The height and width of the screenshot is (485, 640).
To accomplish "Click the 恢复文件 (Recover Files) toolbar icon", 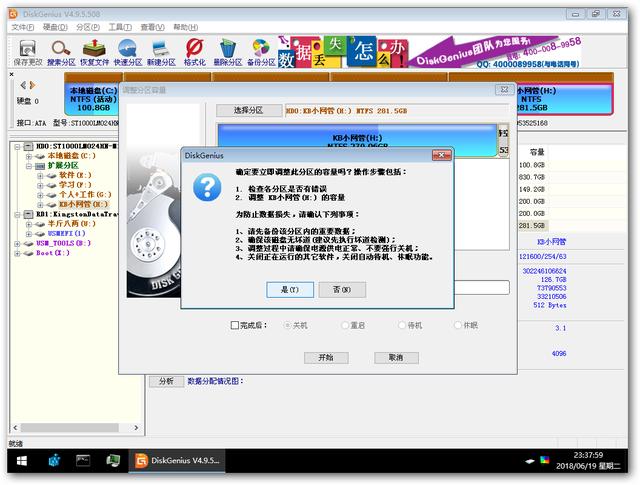I will pyautogui.click(x=94, y=50).
